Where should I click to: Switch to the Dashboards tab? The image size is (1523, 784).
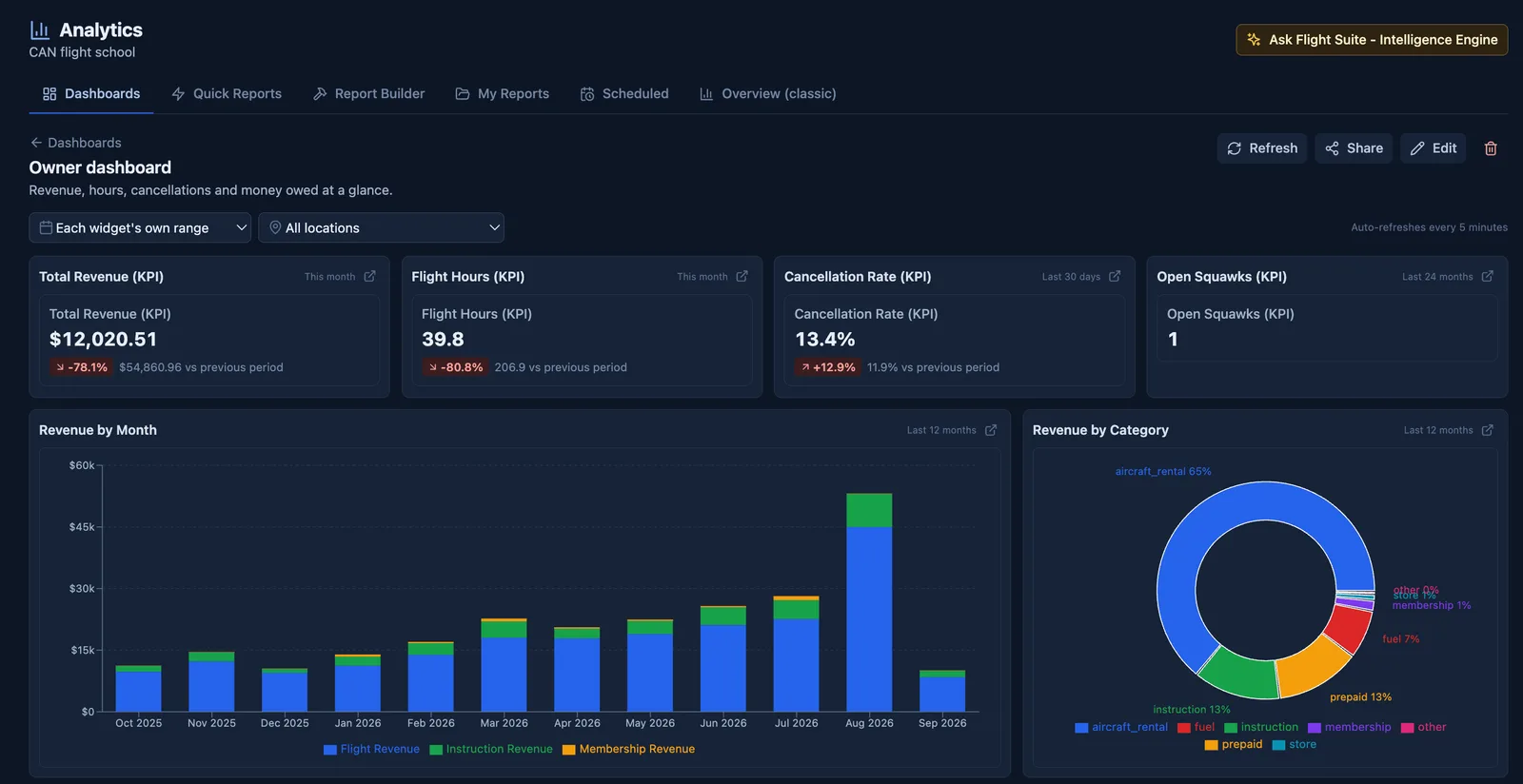[91, 93]
